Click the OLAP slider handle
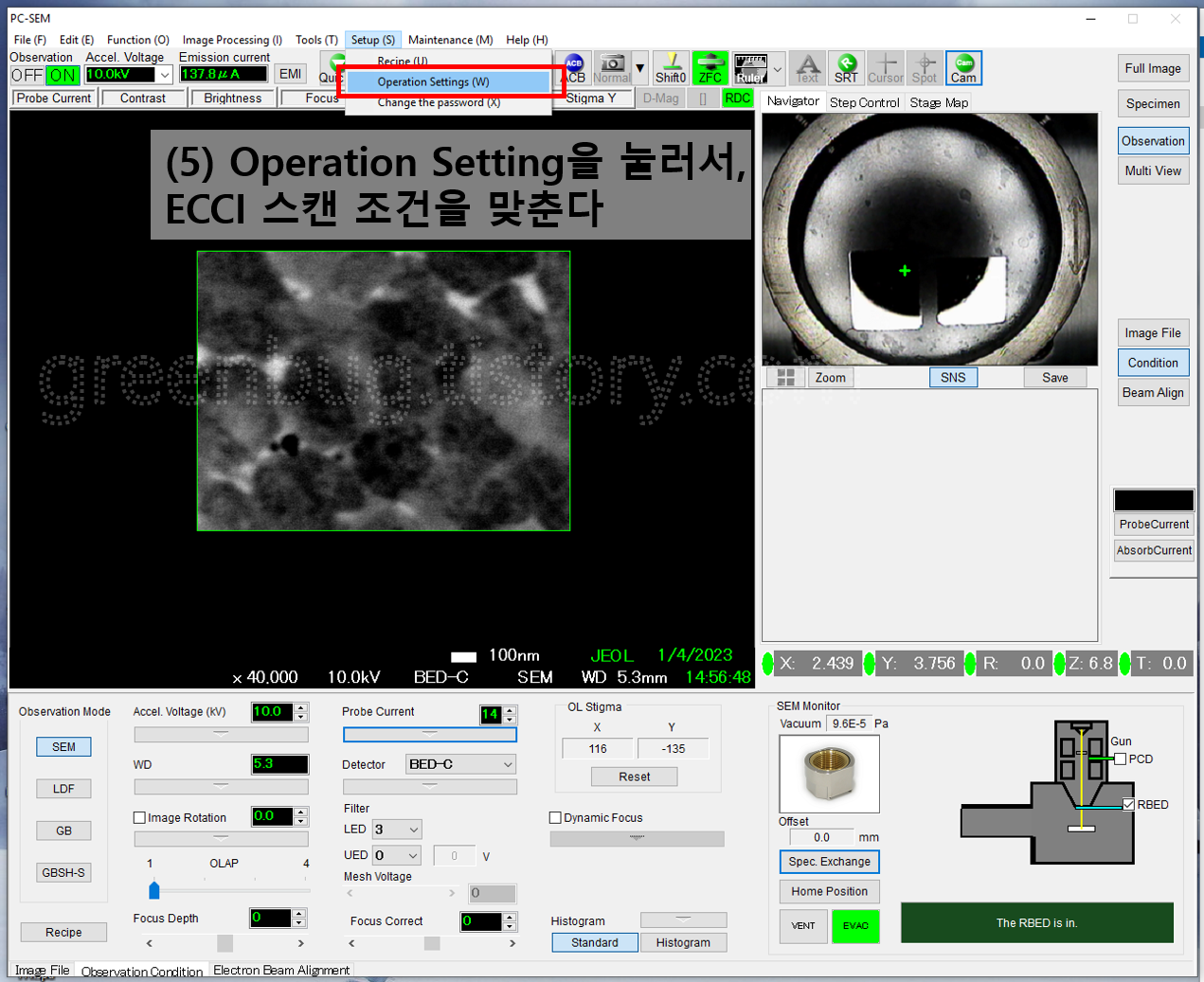This screenshot has height=982, width=1204. 154,890
